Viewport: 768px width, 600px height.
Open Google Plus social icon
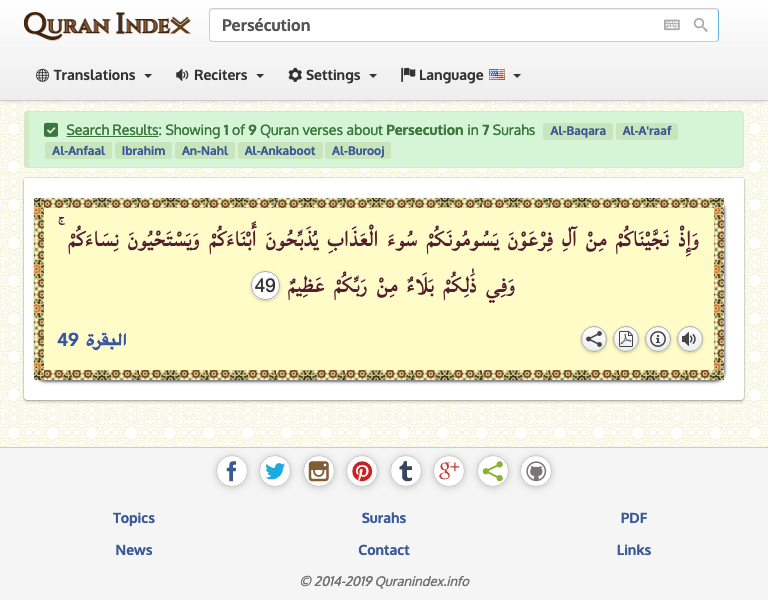point(449,471)
